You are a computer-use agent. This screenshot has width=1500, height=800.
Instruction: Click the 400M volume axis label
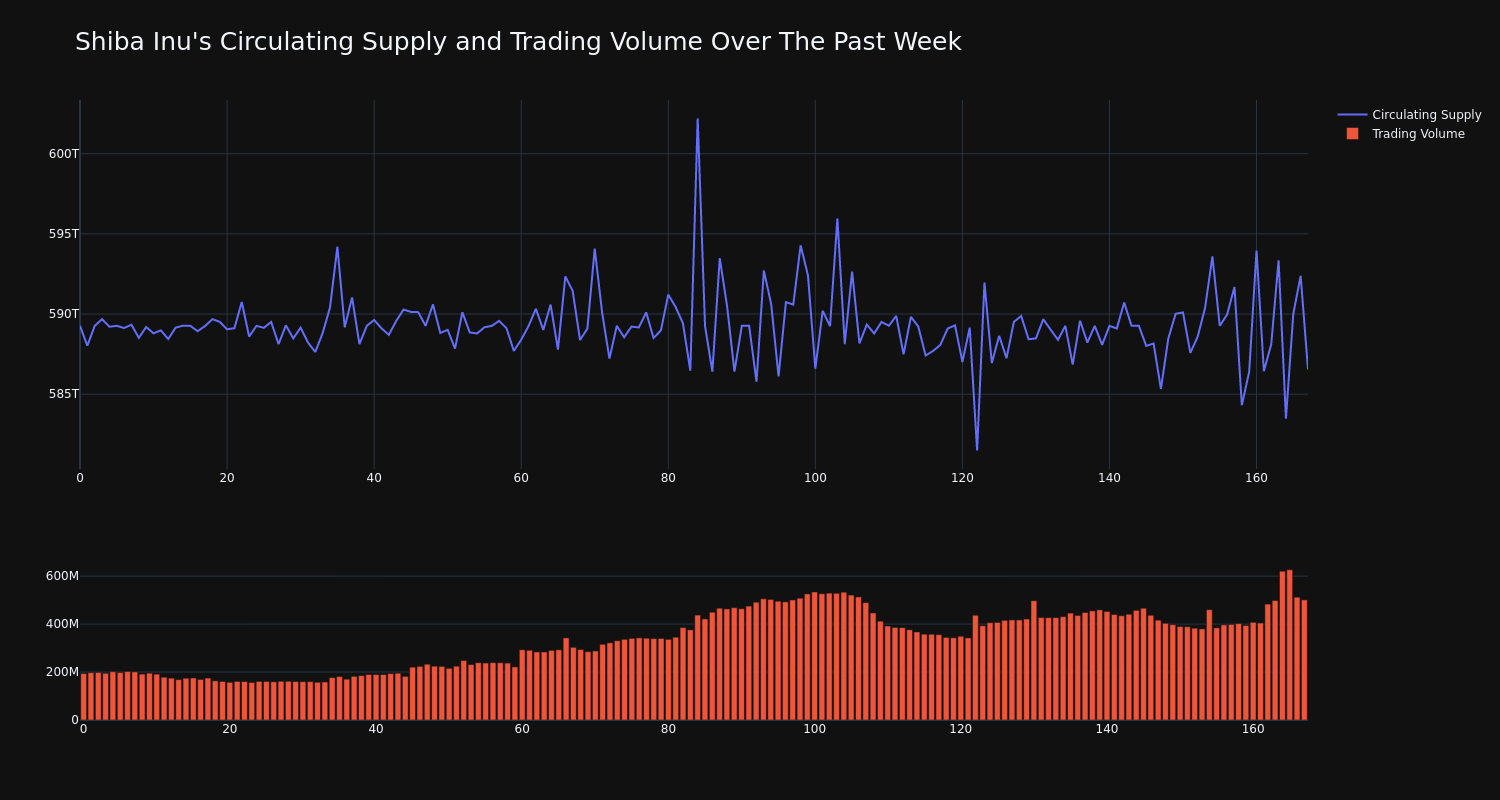[x=62, y=624]
